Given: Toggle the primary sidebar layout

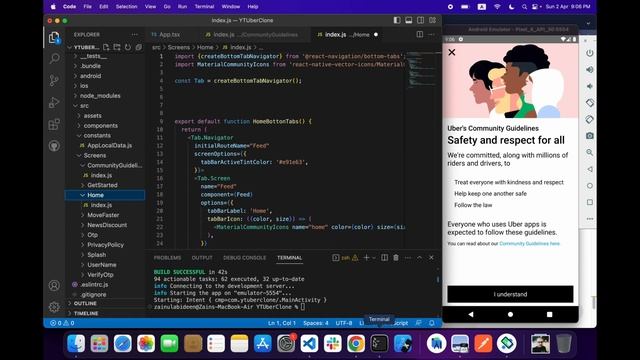Looking at the screenshot, I should [397, 20].
